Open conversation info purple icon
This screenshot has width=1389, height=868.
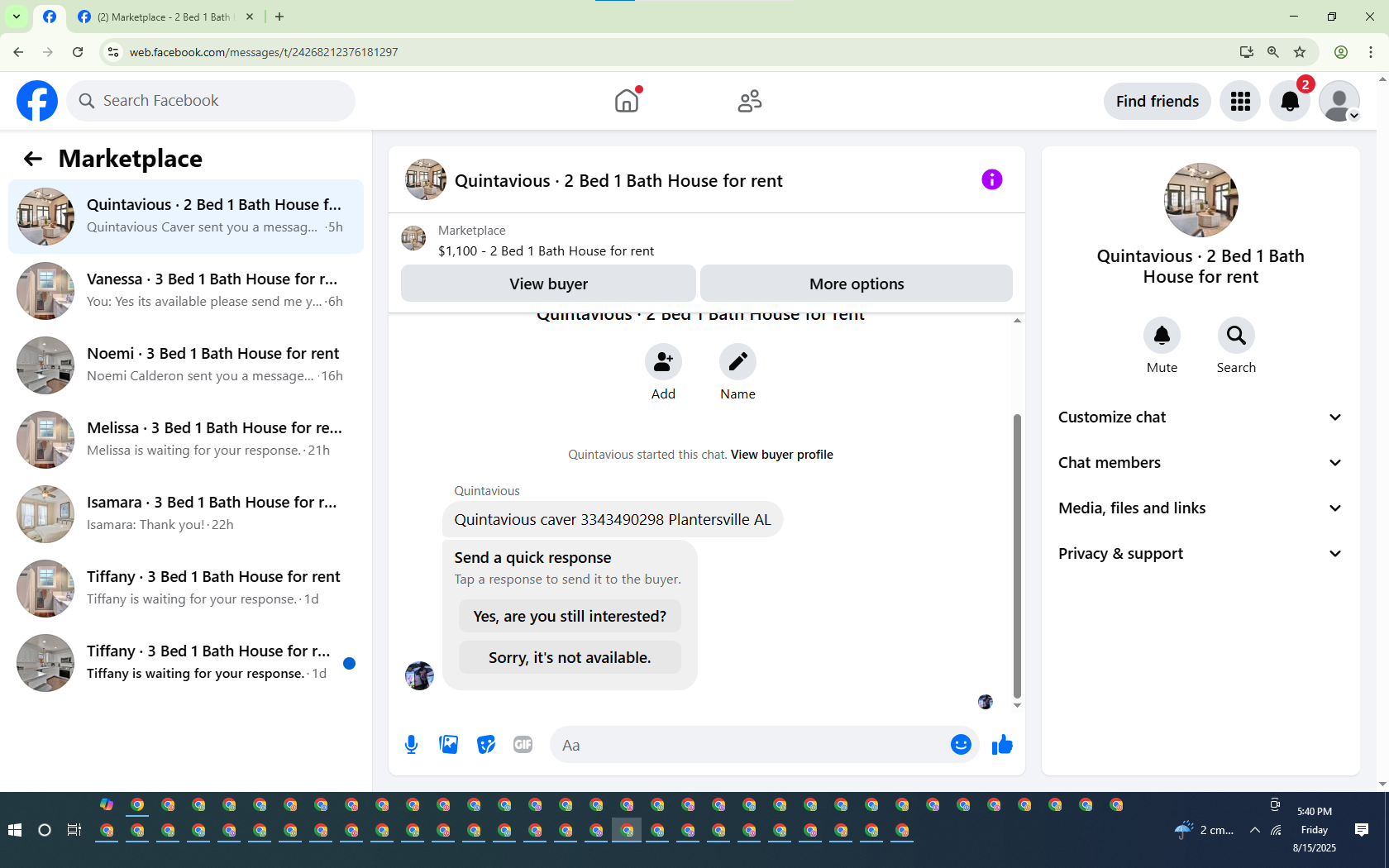pos(992,179)
